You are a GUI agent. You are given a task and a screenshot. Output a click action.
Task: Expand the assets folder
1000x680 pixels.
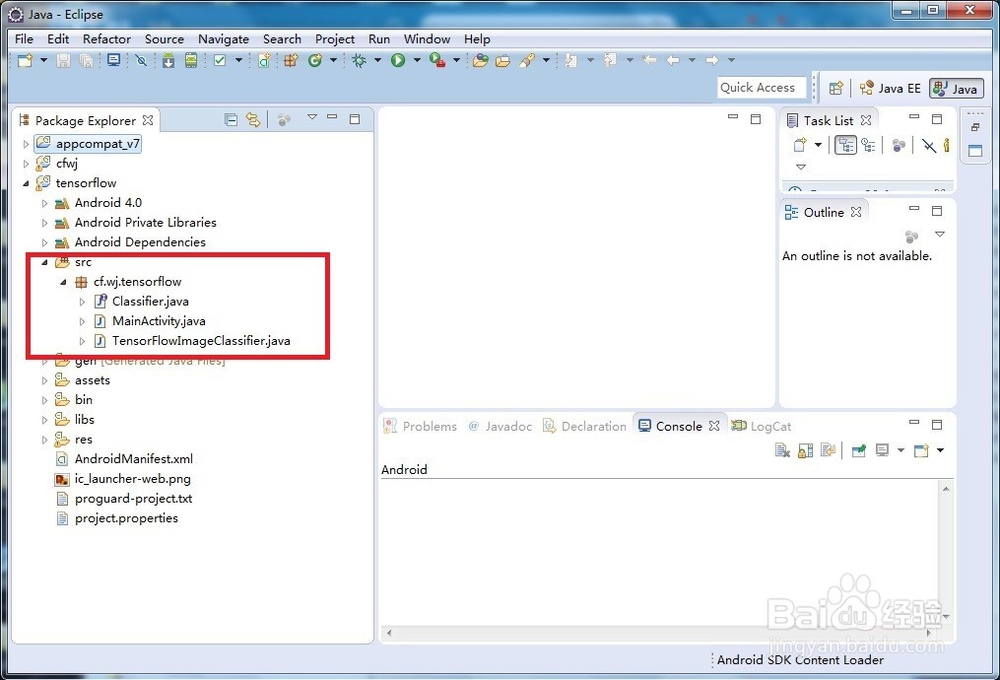coord(45,381)
